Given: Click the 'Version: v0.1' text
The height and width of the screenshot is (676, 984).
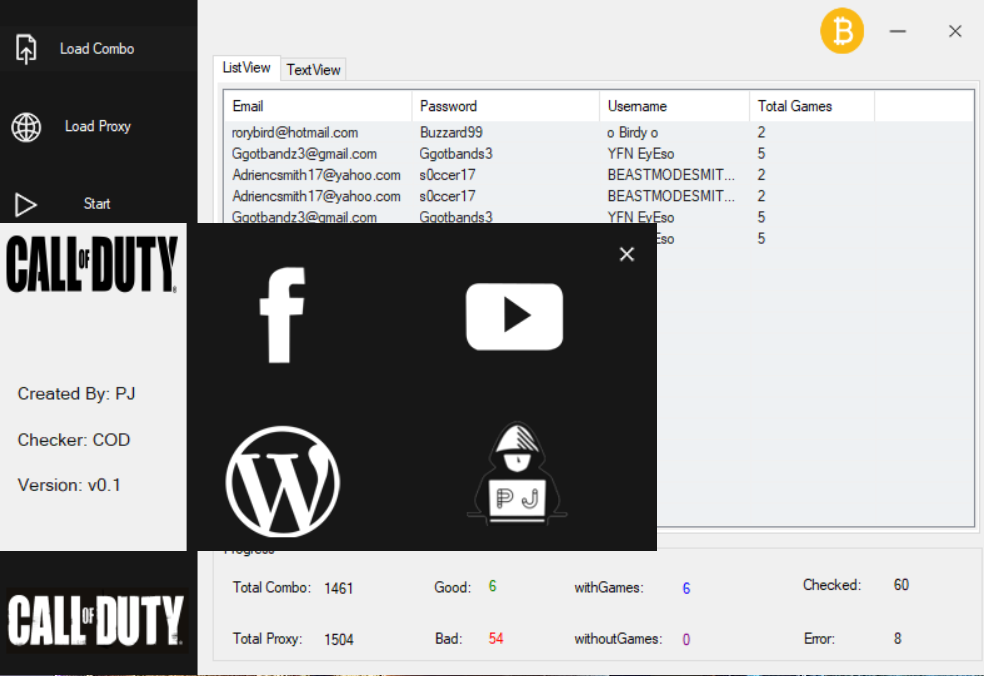Looking at the screenshot, I should 69,485.
